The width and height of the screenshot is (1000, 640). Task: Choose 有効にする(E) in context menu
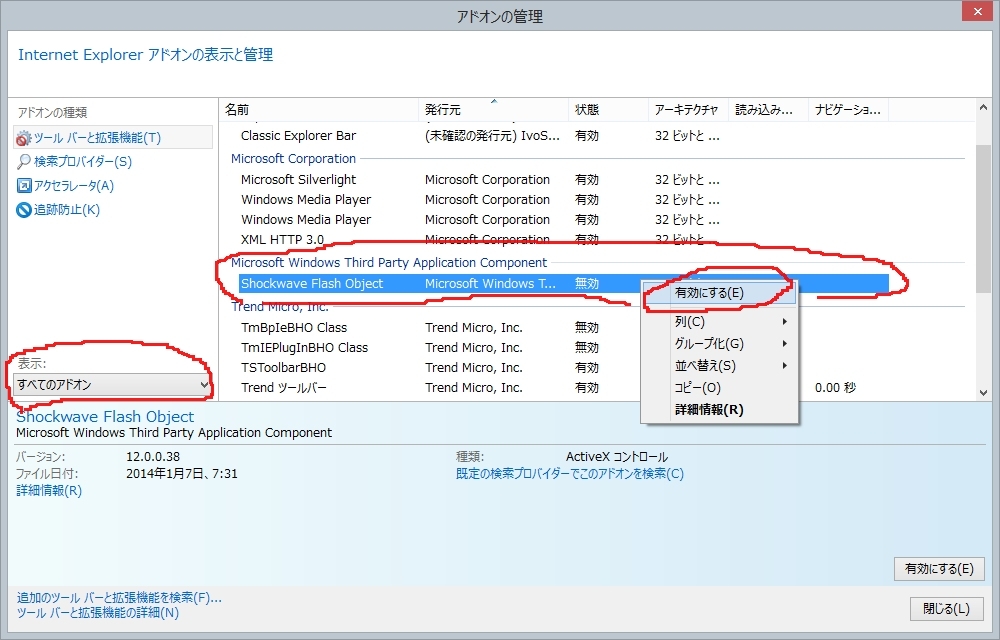[x=719, y=293]
